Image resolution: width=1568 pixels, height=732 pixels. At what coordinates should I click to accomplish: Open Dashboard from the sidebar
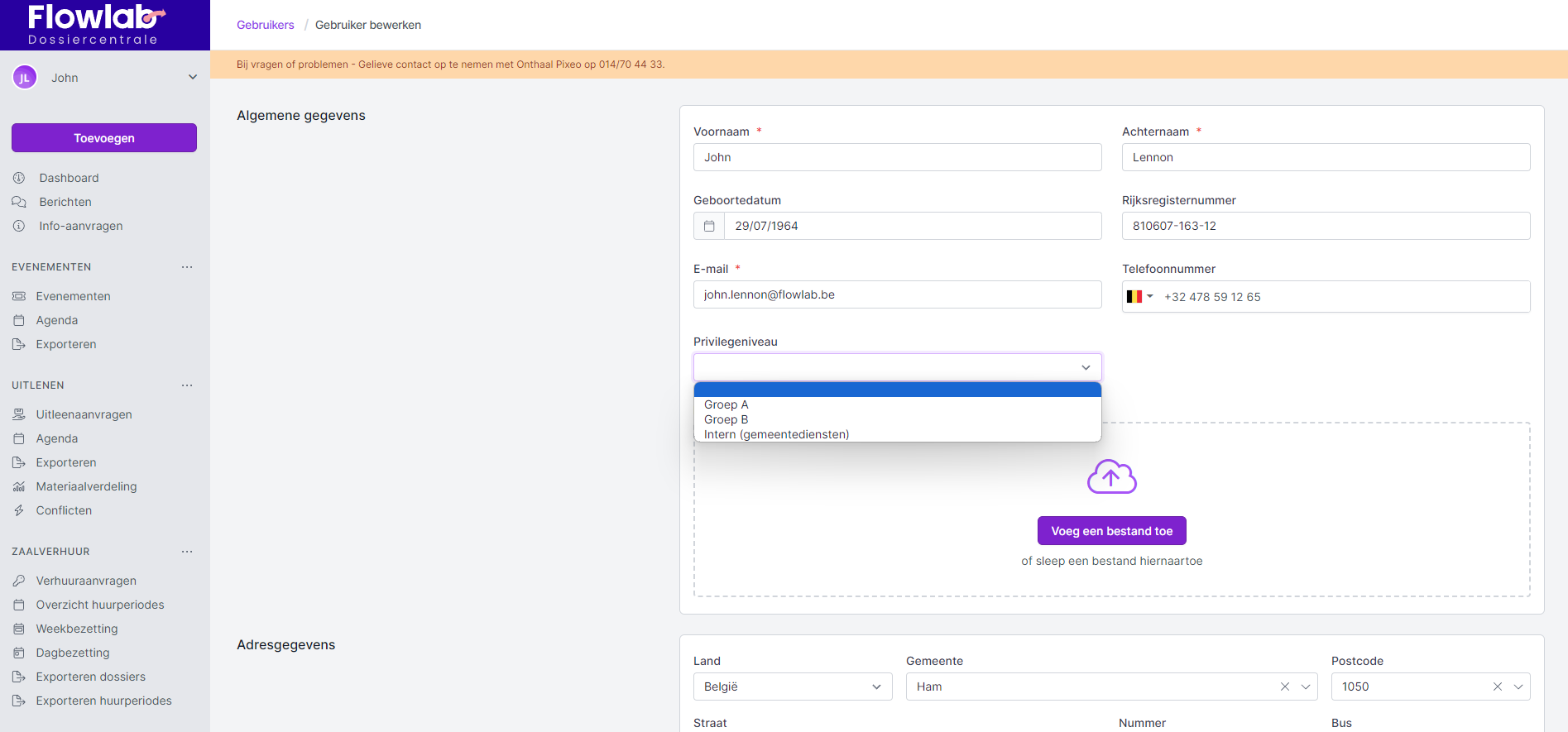click(69, 178)
